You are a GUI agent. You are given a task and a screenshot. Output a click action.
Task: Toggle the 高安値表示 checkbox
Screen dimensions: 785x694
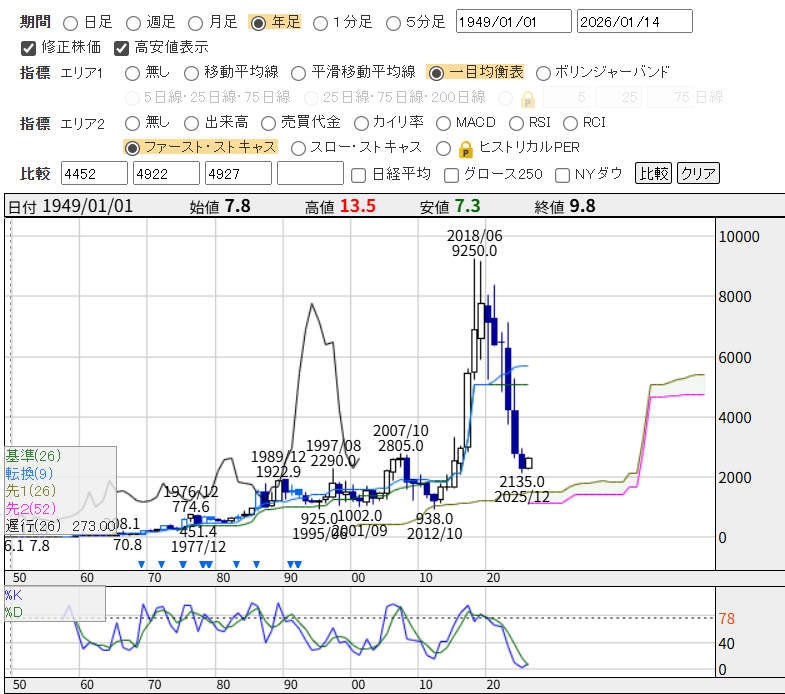pyautogui.click(x=122, y=48)
